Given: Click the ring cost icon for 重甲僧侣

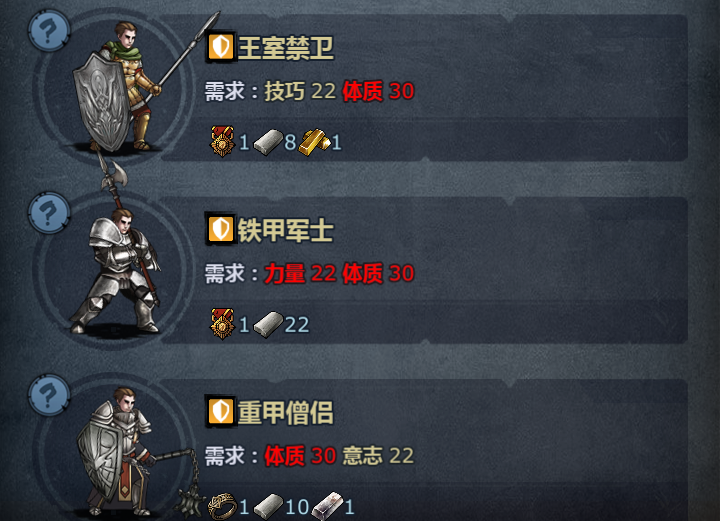Looking at the screenshot, I should coord(223,506).
